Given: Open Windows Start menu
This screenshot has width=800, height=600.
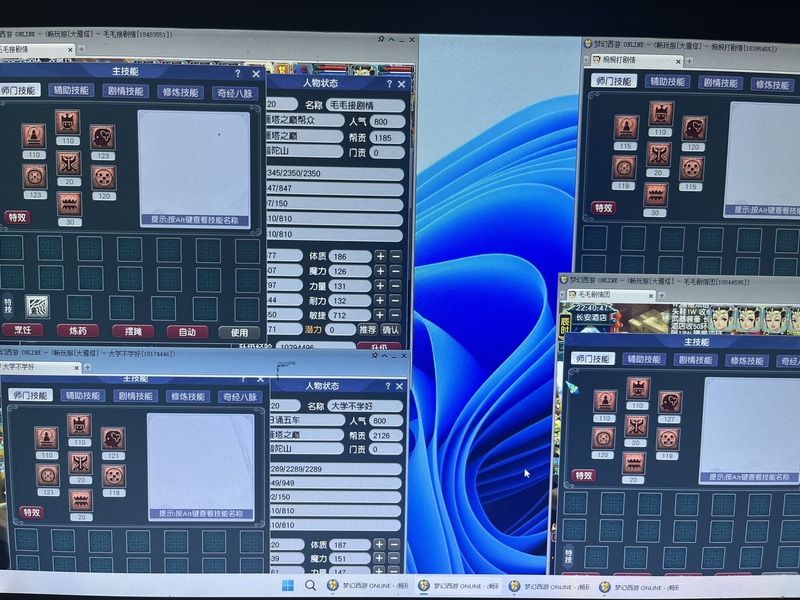Looking at the screenshot, I should (x=288, y=585).
